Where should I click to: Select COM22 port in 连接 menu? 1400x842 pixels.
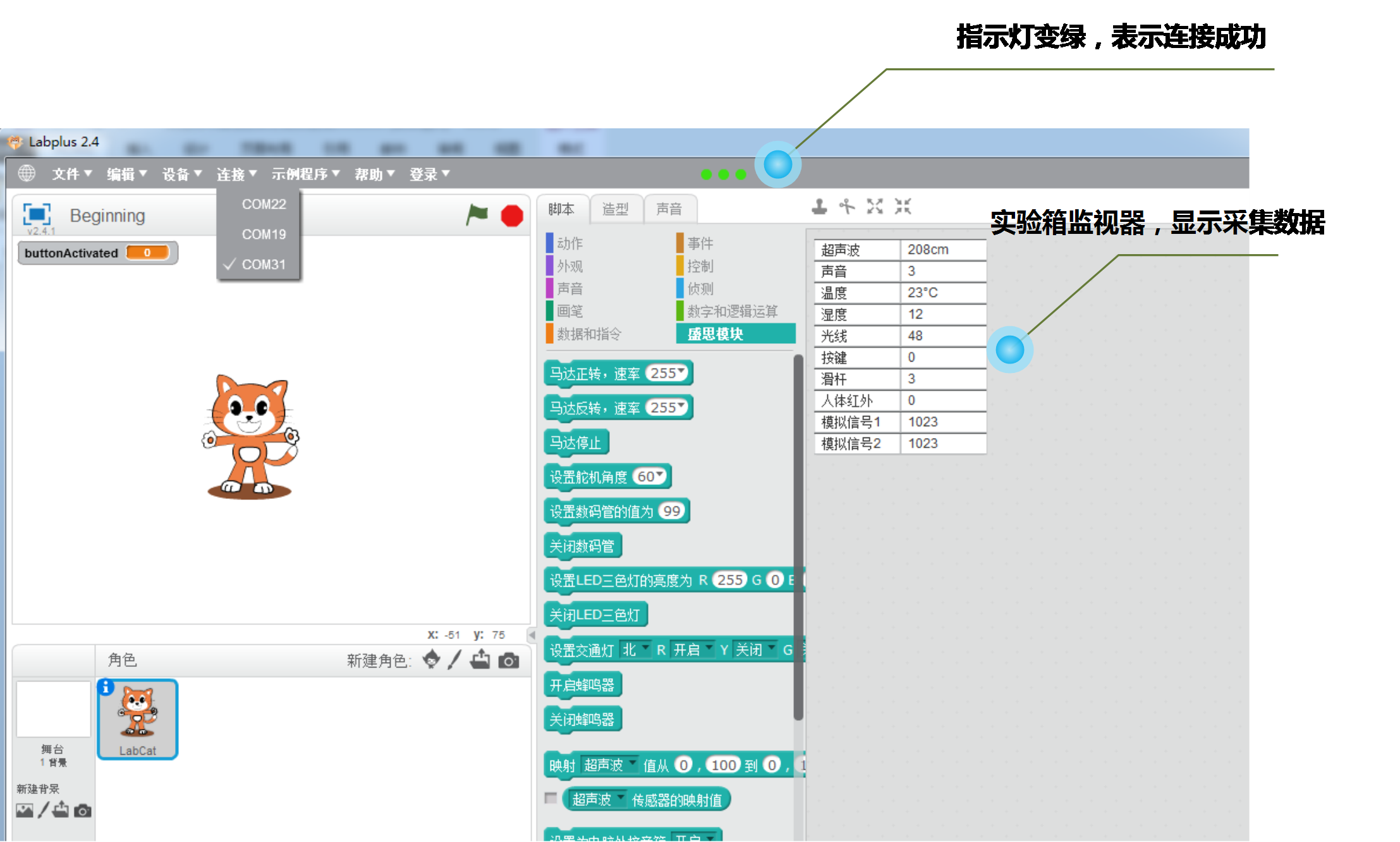click(258, 204)
